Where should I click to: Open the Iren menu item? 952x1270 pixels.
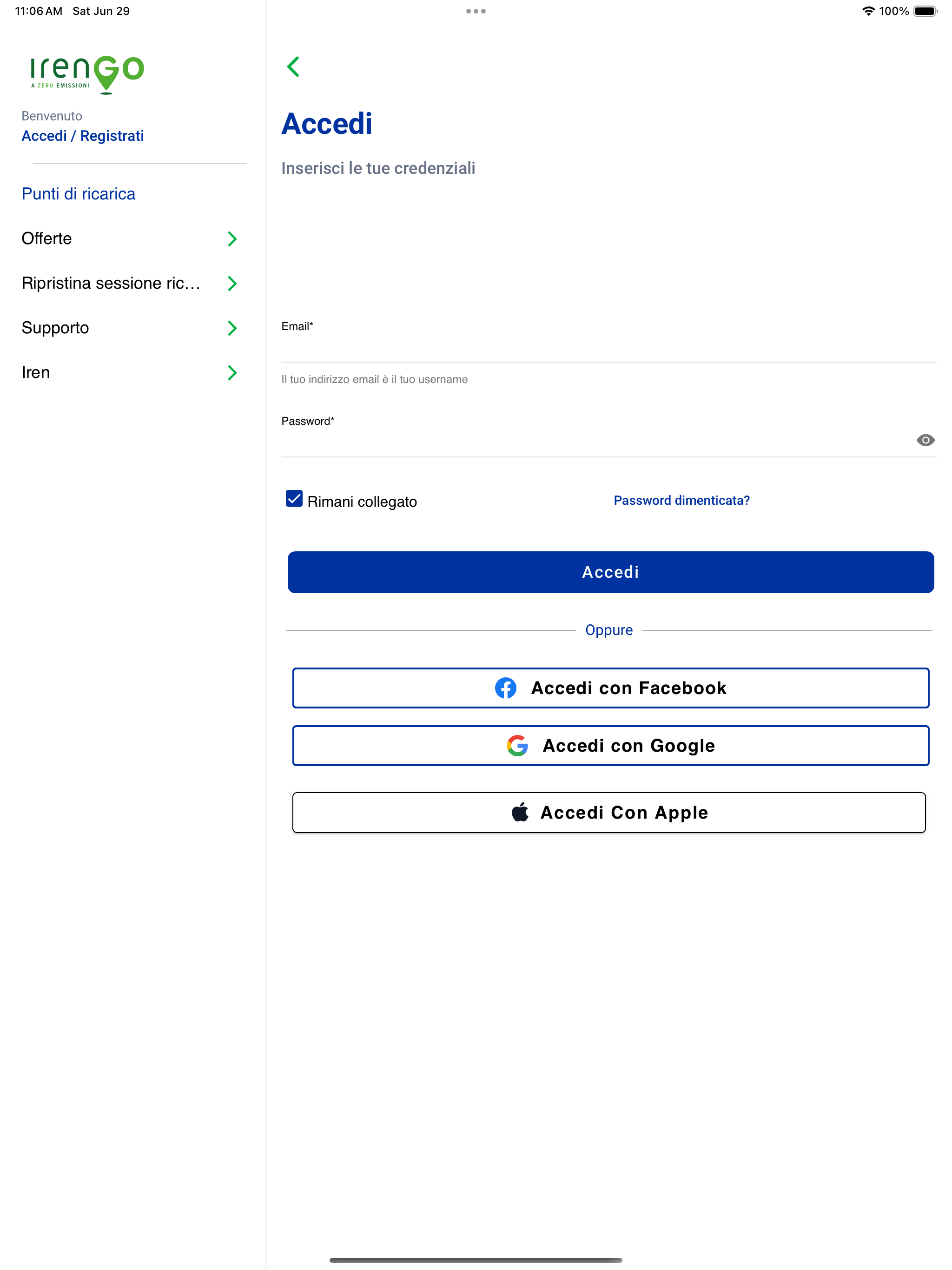(x=232, y=372)
